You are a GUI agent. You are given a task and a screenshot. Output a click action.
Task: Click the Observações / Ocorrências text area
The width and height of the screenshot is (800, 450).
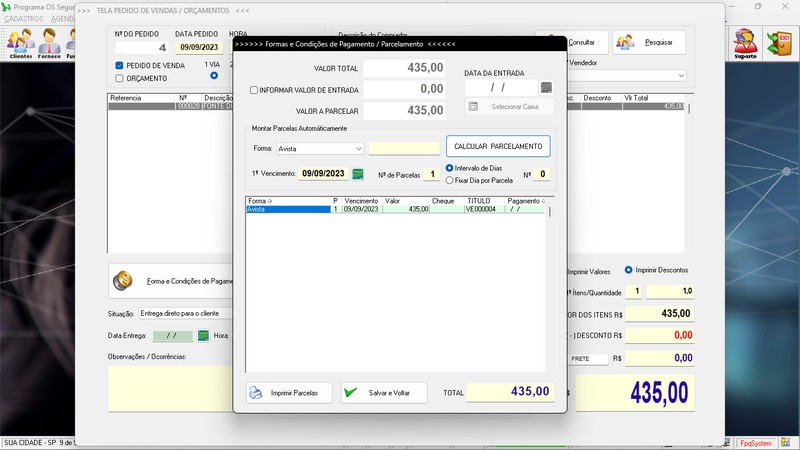(x=170, y=388)
